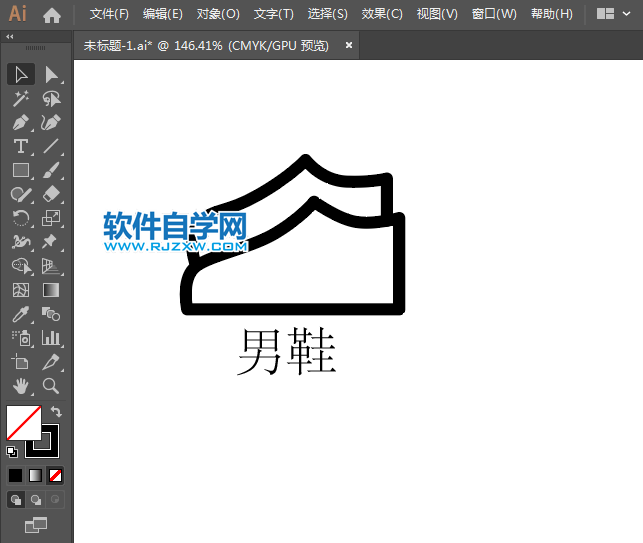Select the Curvature tool
The image size is (643, 543).
pos(51,123)
